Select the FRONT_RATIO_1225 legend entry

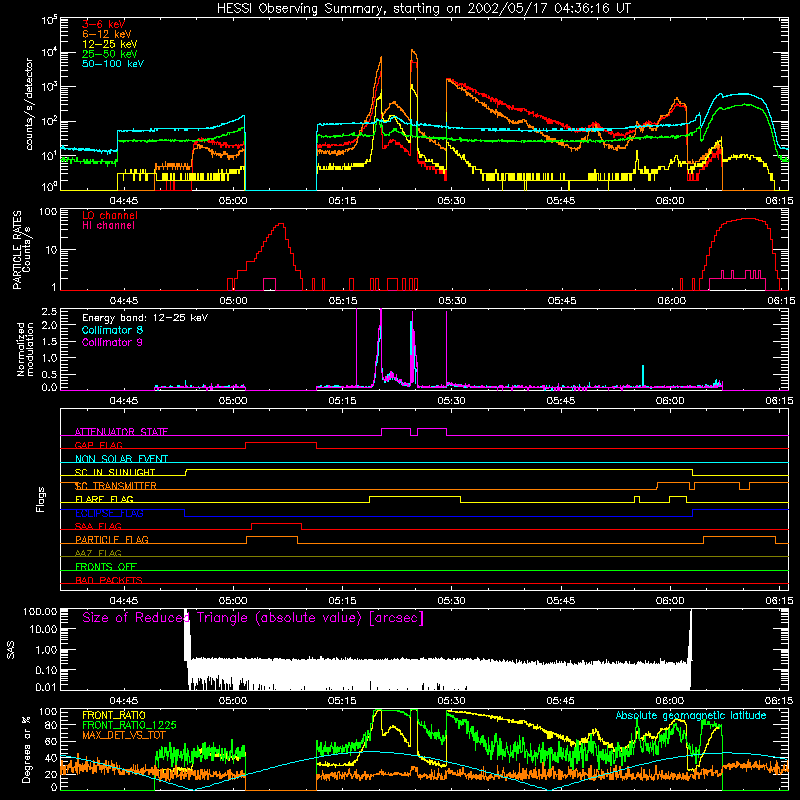click(129, 725)
